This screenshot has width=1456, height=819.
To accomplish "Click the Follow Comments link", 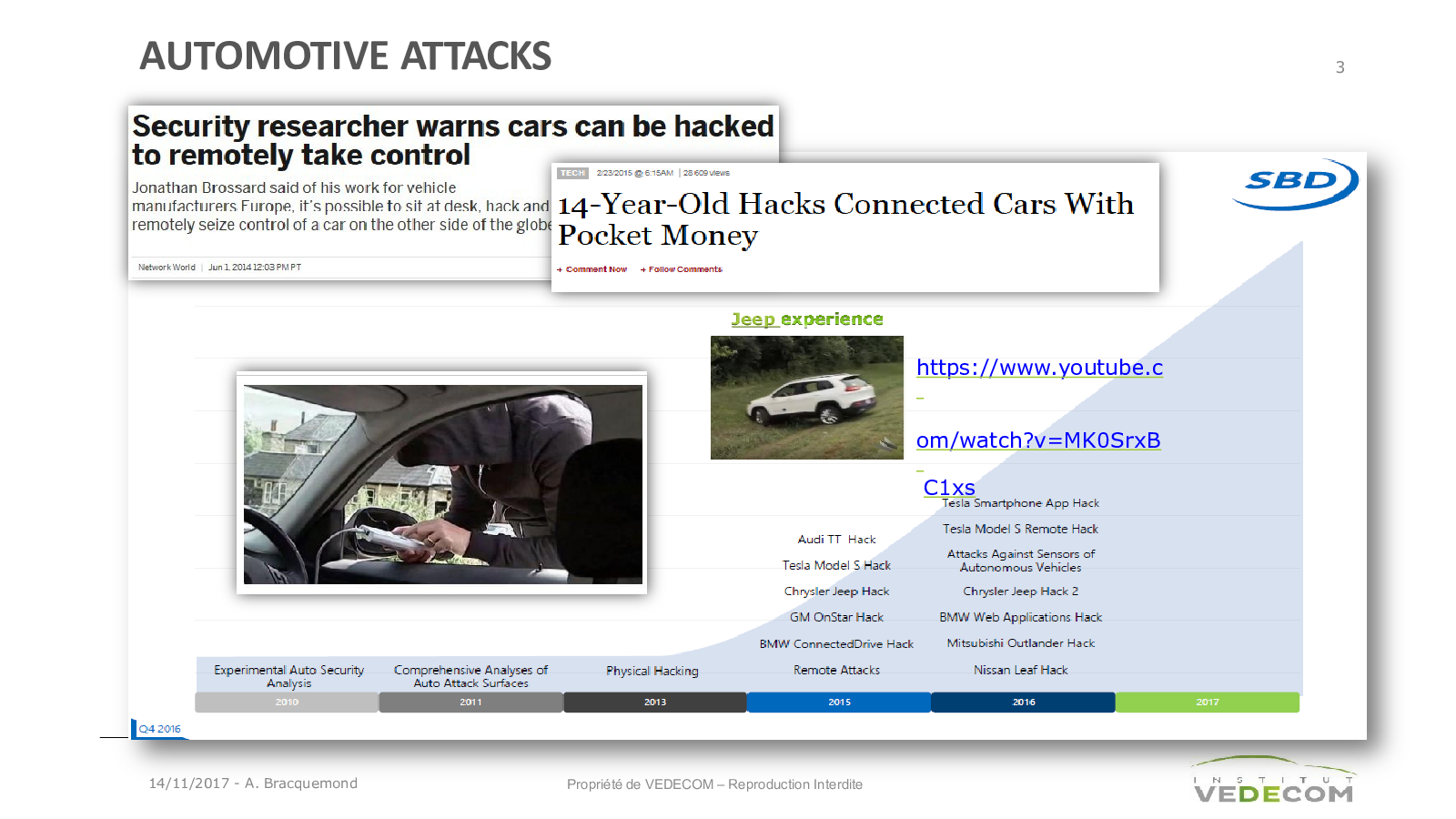I will pyautogui.click(x=682, y=269).
